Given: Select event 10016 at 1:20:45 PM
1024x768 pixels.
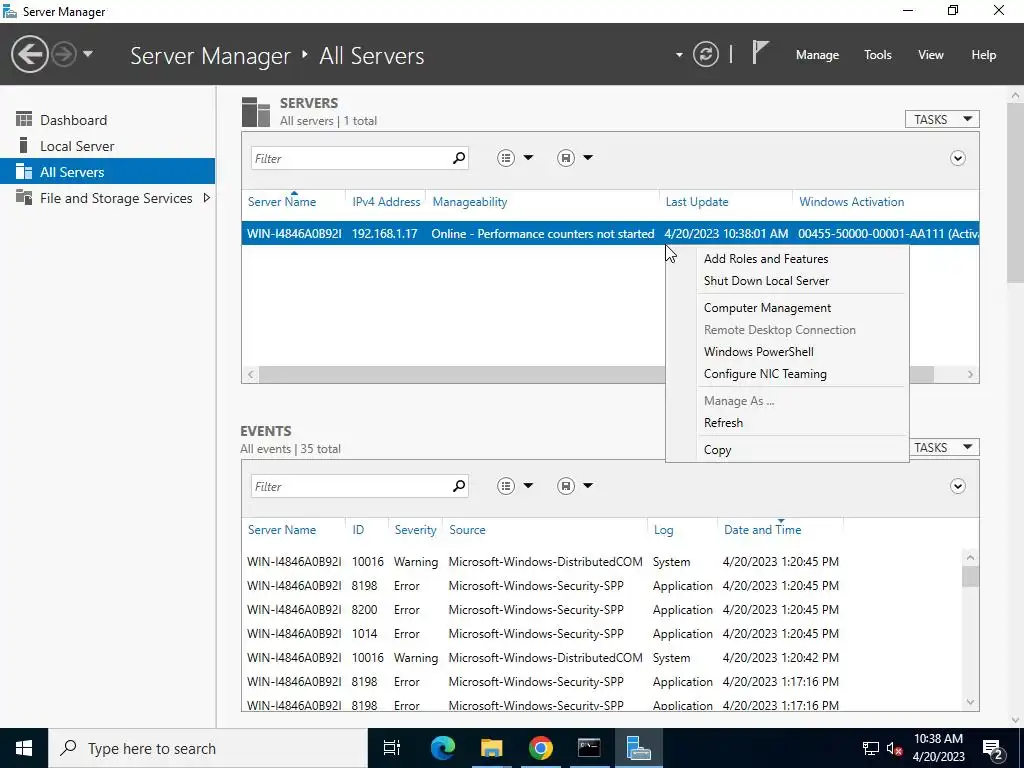Looking at the screenshot, I should point(601,562).
